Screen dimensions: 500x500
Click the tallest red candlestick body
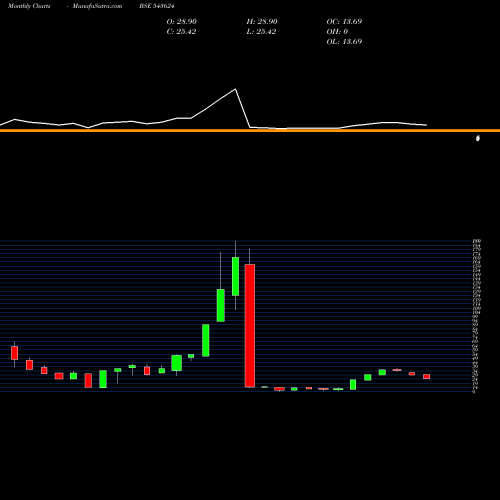tap(250, 326)
